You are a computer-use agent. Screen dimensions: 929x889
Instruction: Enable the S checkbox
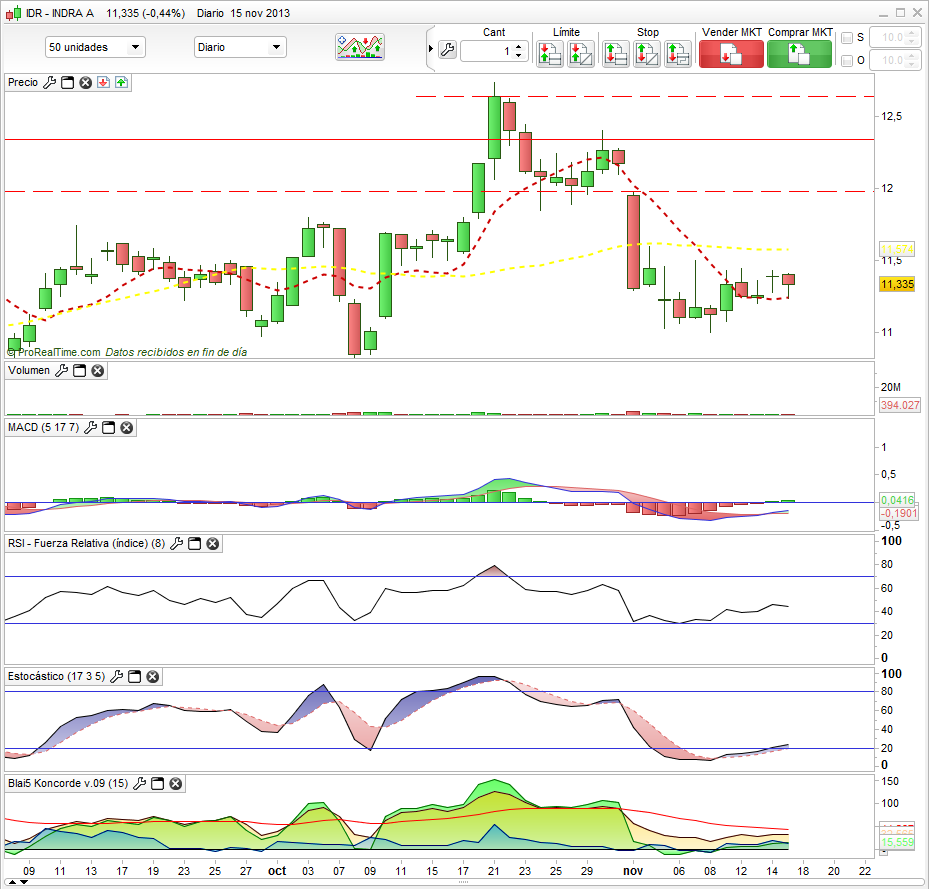click(847, 38)
